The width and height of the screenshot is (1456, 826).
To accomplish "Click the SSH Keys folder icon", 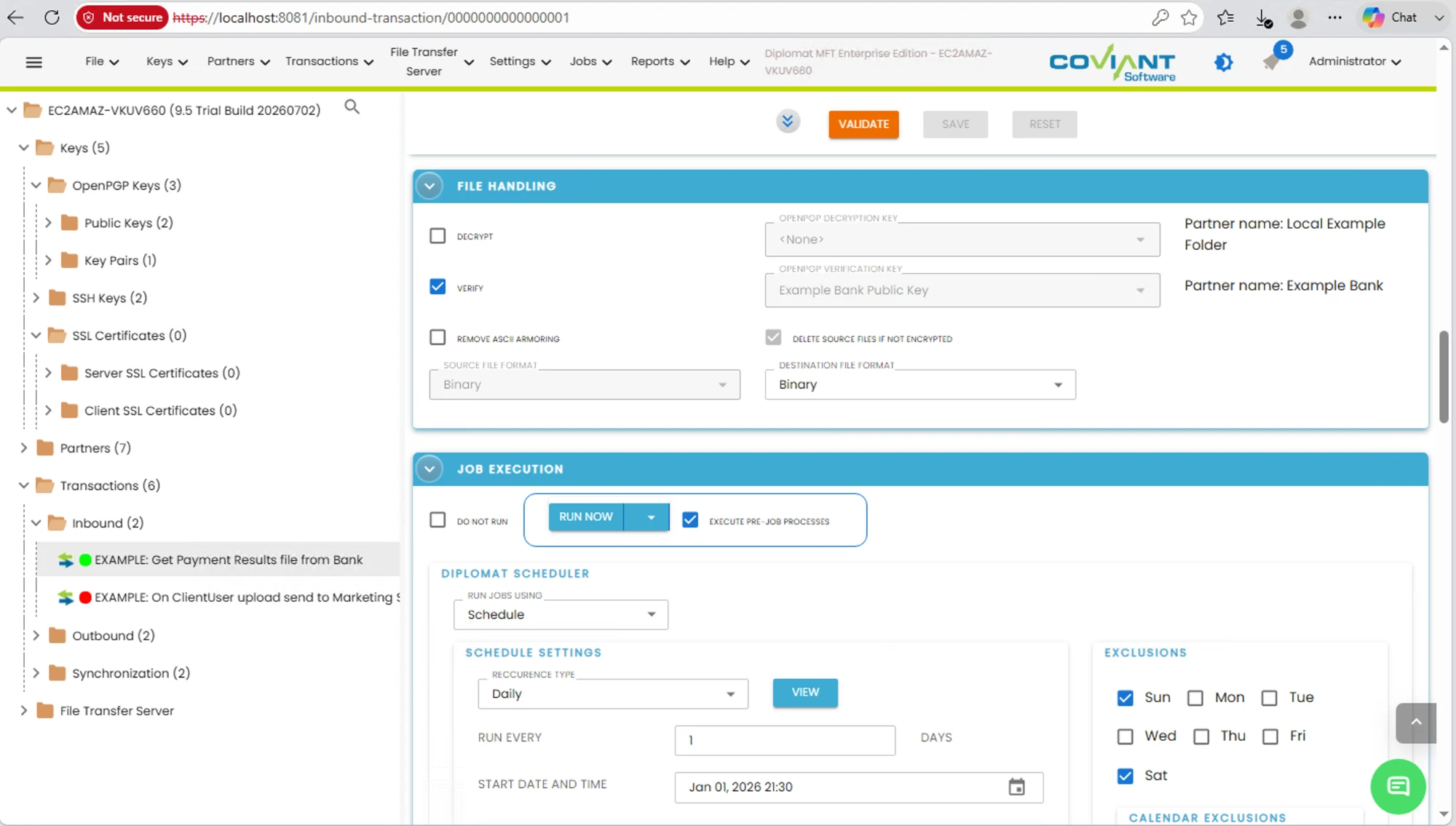I will click(58, 298).
